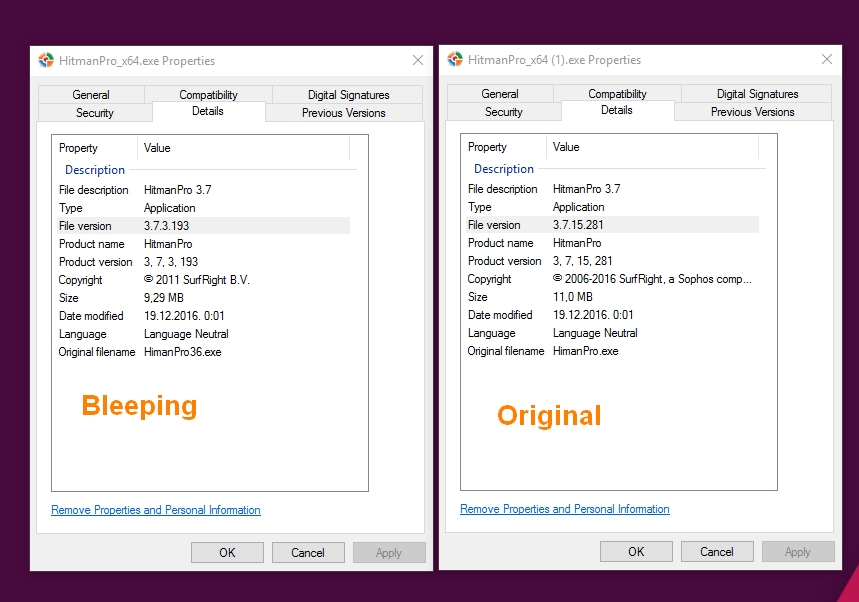Select Original filename row HimanPro36.exe

click(x=204, y=352)
